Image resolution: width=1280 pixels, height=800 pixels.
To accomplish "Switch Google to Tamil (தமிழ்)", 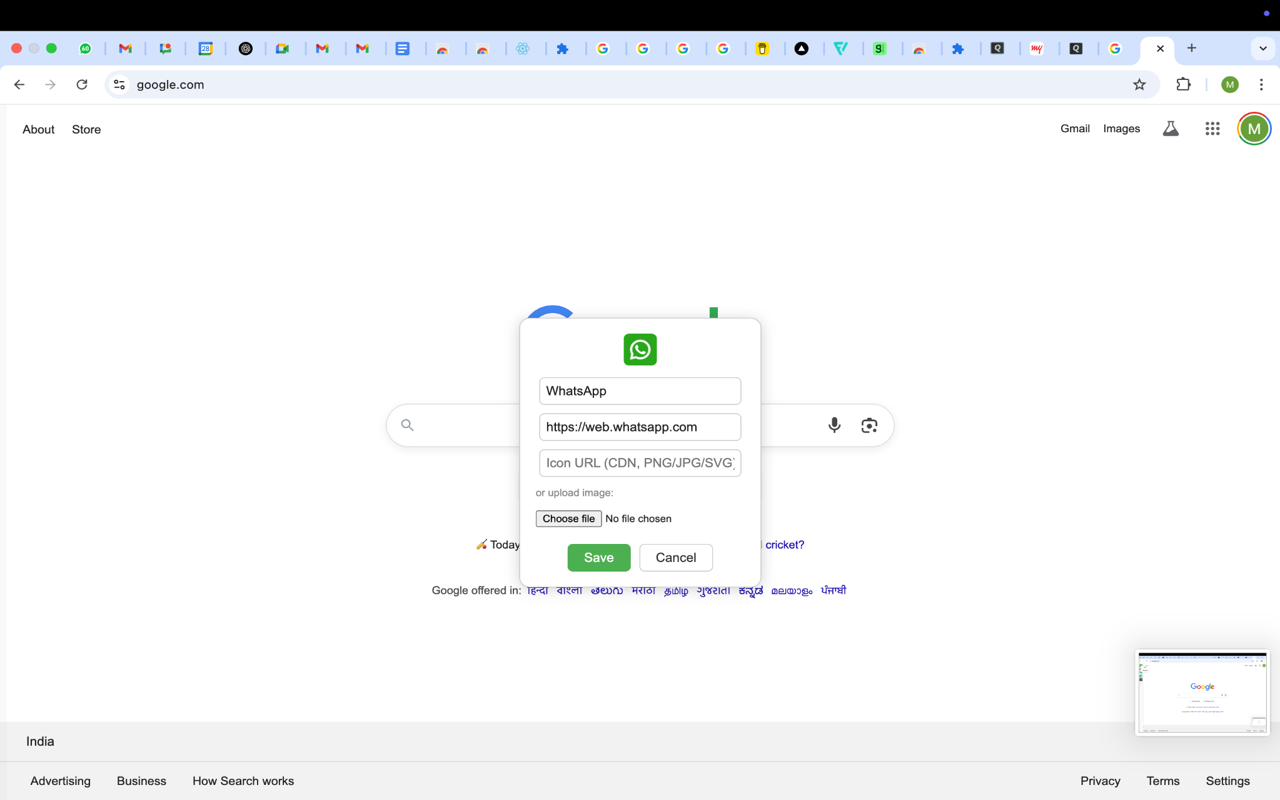I will pos(676,591).
